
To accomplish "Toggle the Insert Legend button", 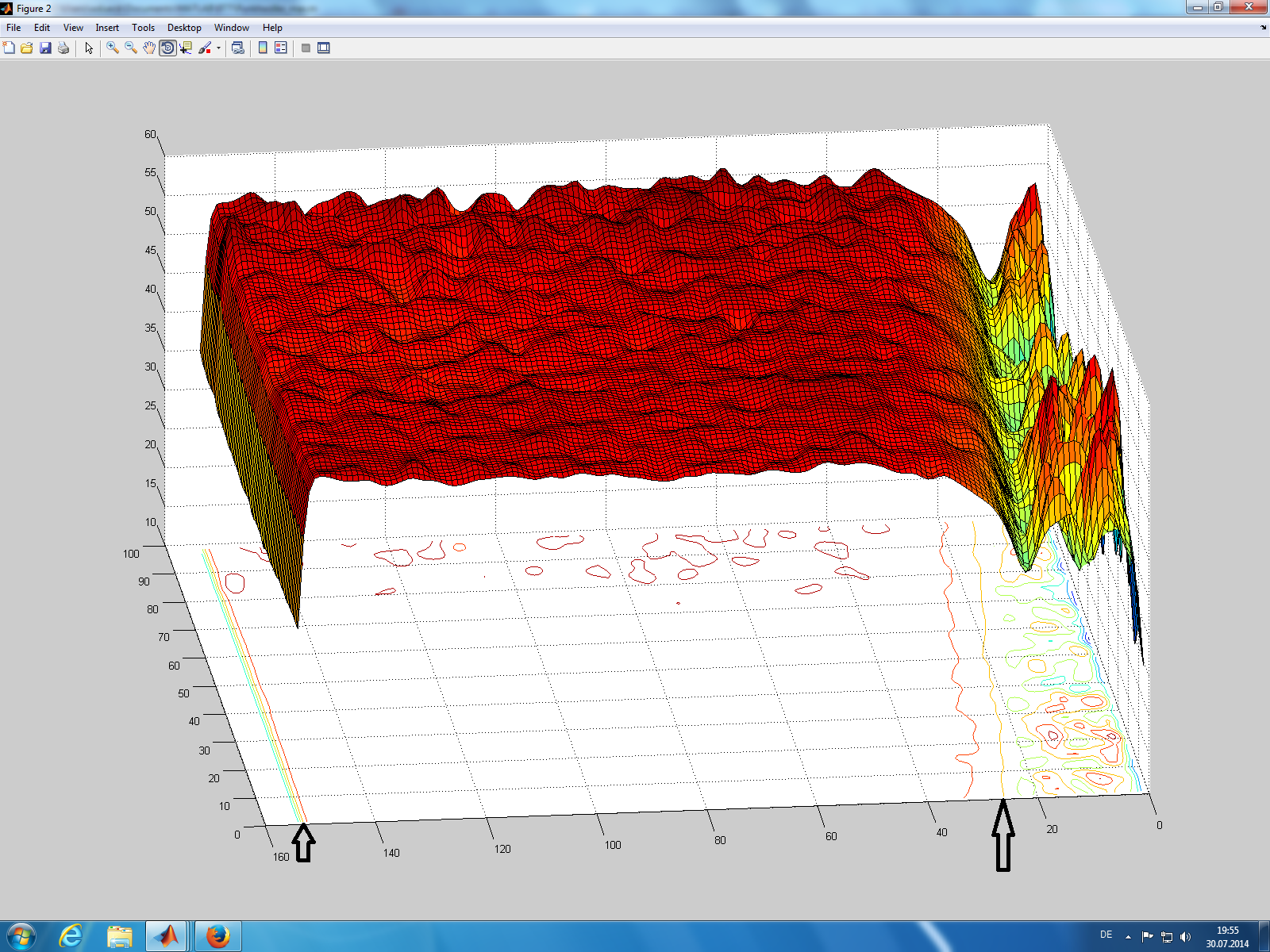I will (x=281, y=48).
